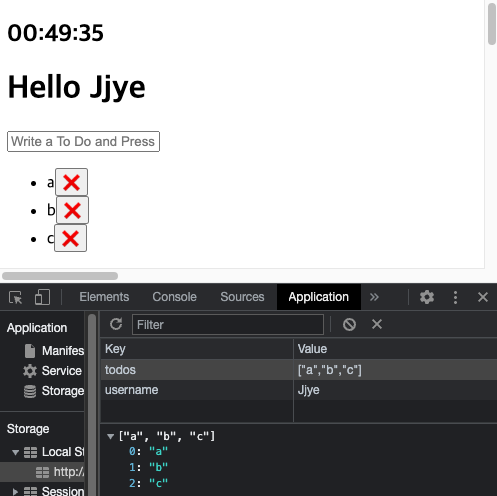Open DevTools three-dot customize menu
497x496 pixels.
pos(455,297)
